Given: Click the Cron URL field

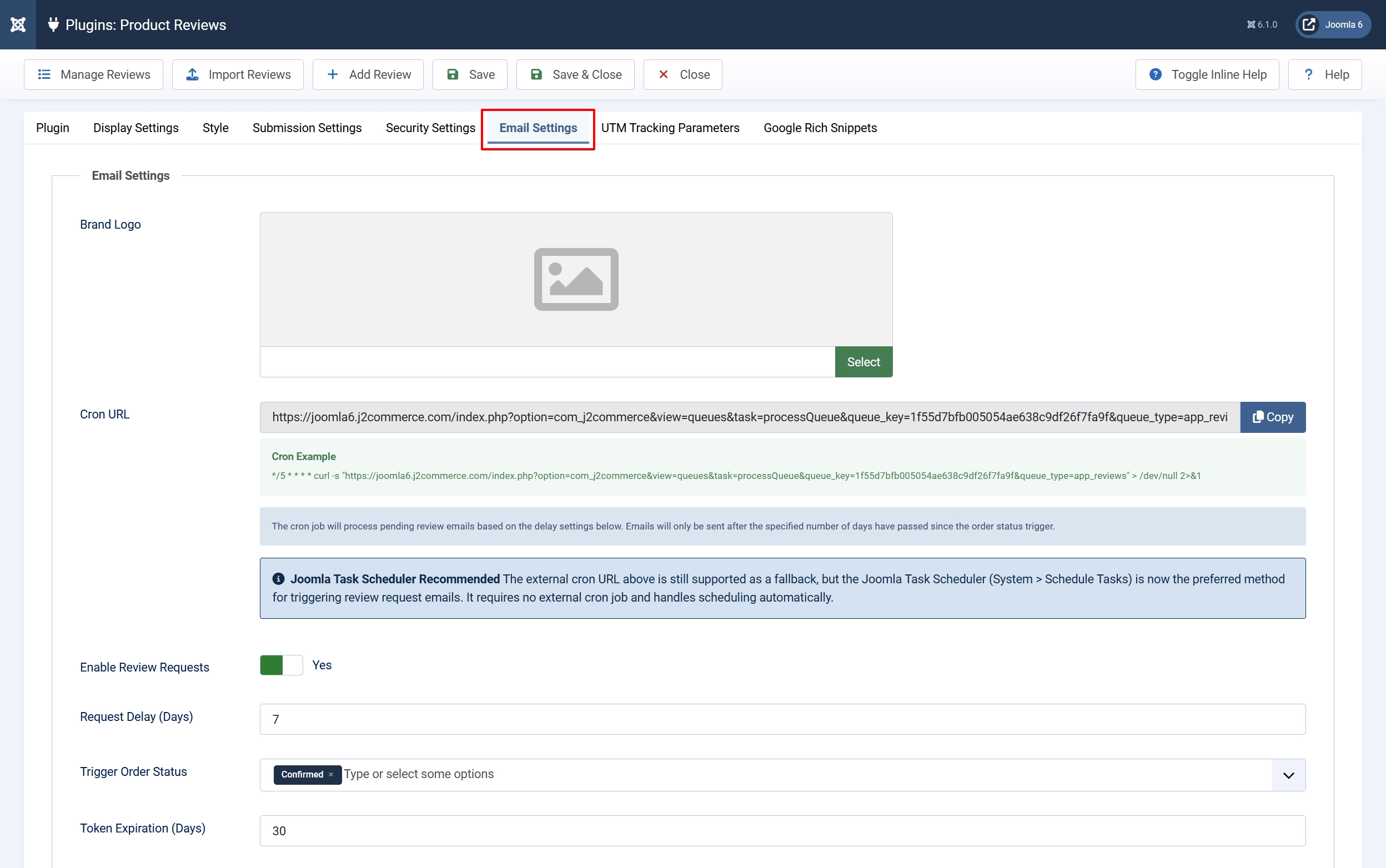Looking at the screenshot, I should (x=750, y=417).
